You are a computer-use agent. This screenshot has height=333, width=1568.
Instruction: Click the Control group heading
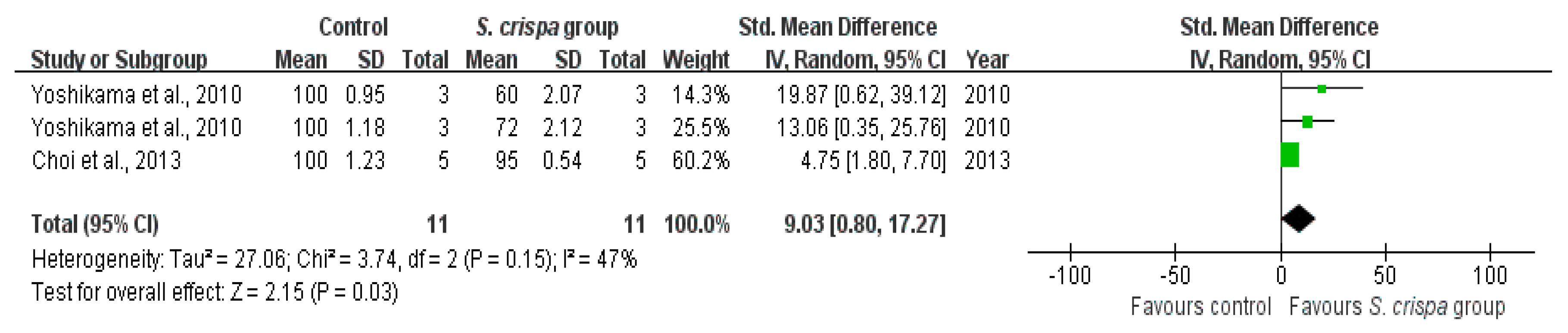point(353,27)
